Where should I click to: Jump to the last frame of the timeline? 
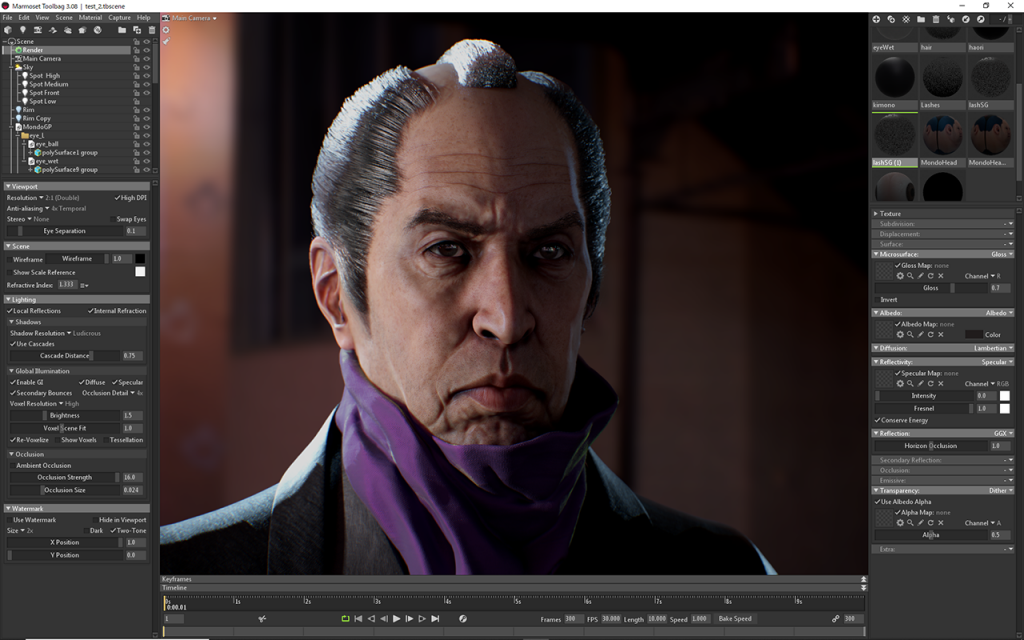435,618
